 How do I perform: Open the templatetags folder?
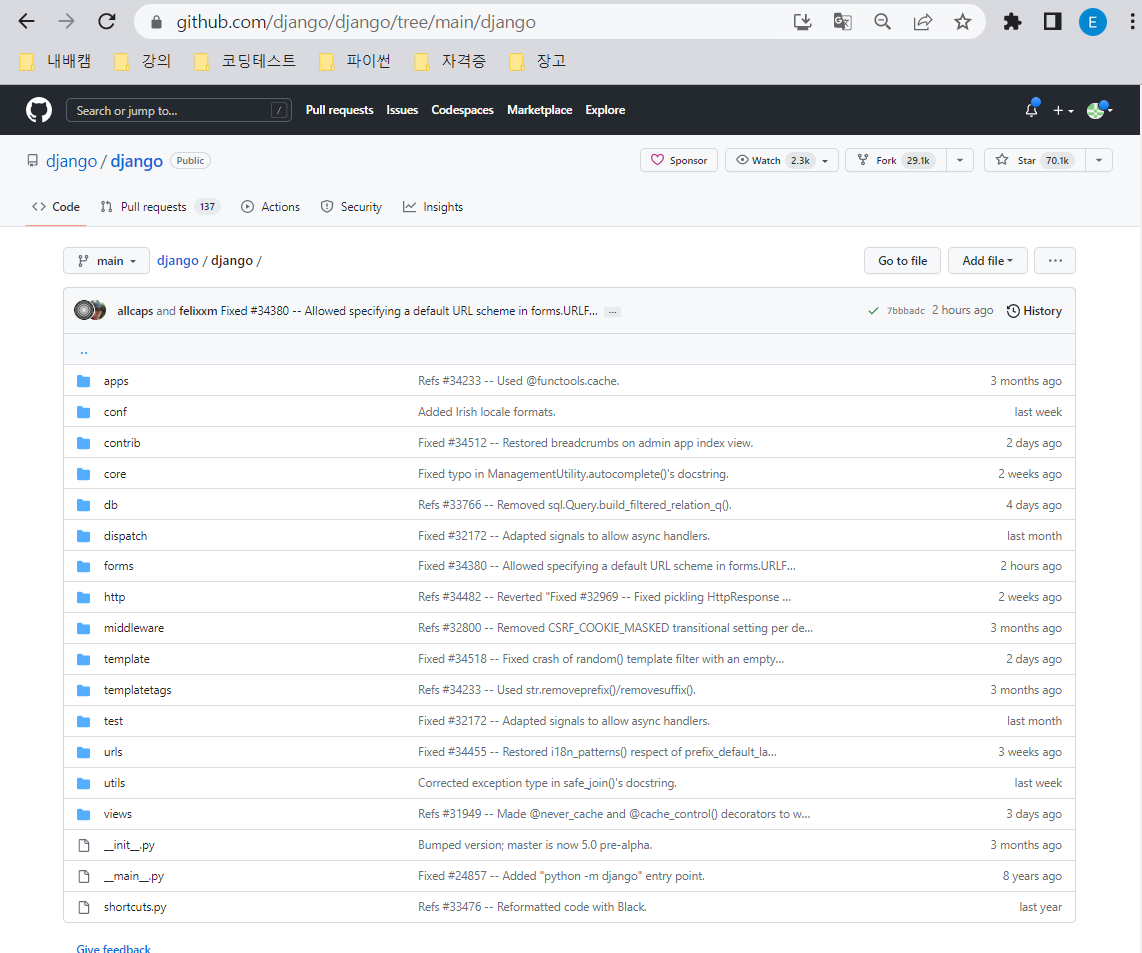click(x=138, y=690)
